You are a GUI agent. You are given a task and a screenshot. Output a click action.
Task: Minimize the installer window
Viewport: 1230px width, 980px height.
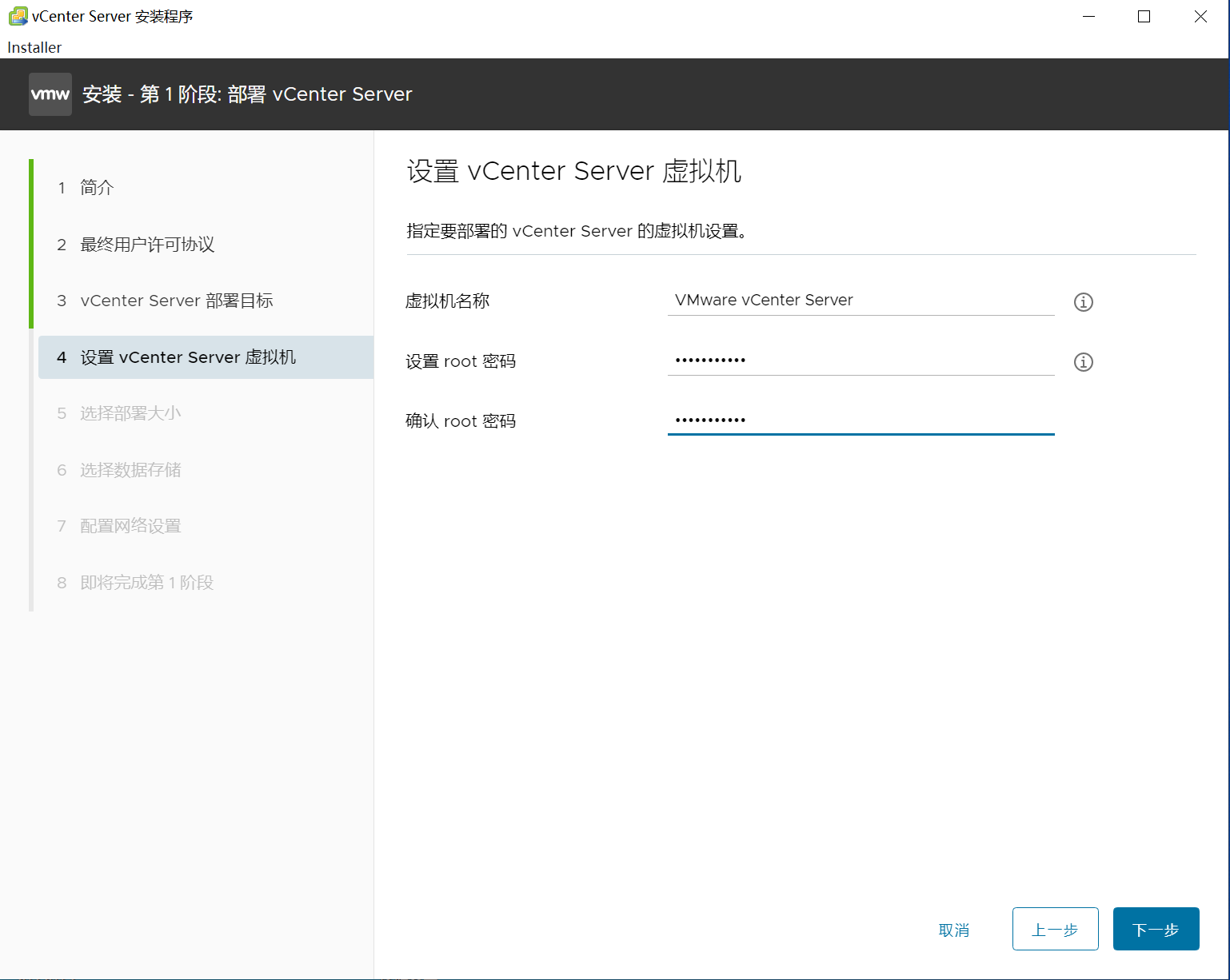click(x=1088, y=16)
